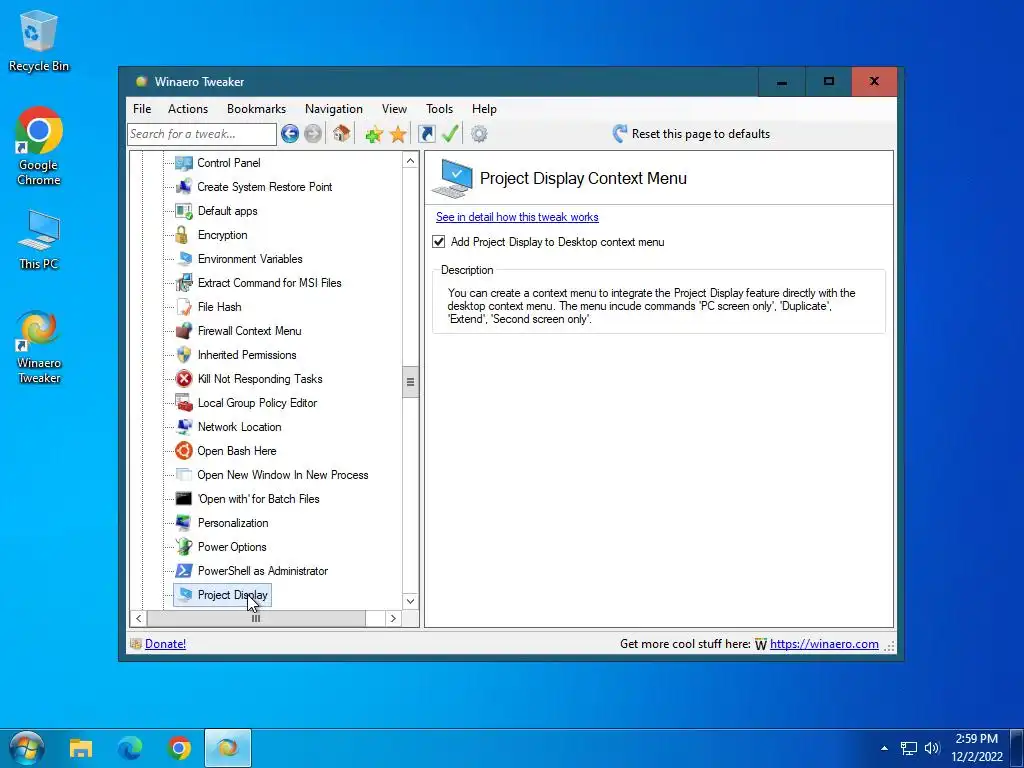The image size is (1024, 768).
Task: Open the Actions menu
Action: pyautogui.click(x=188, y=109)
